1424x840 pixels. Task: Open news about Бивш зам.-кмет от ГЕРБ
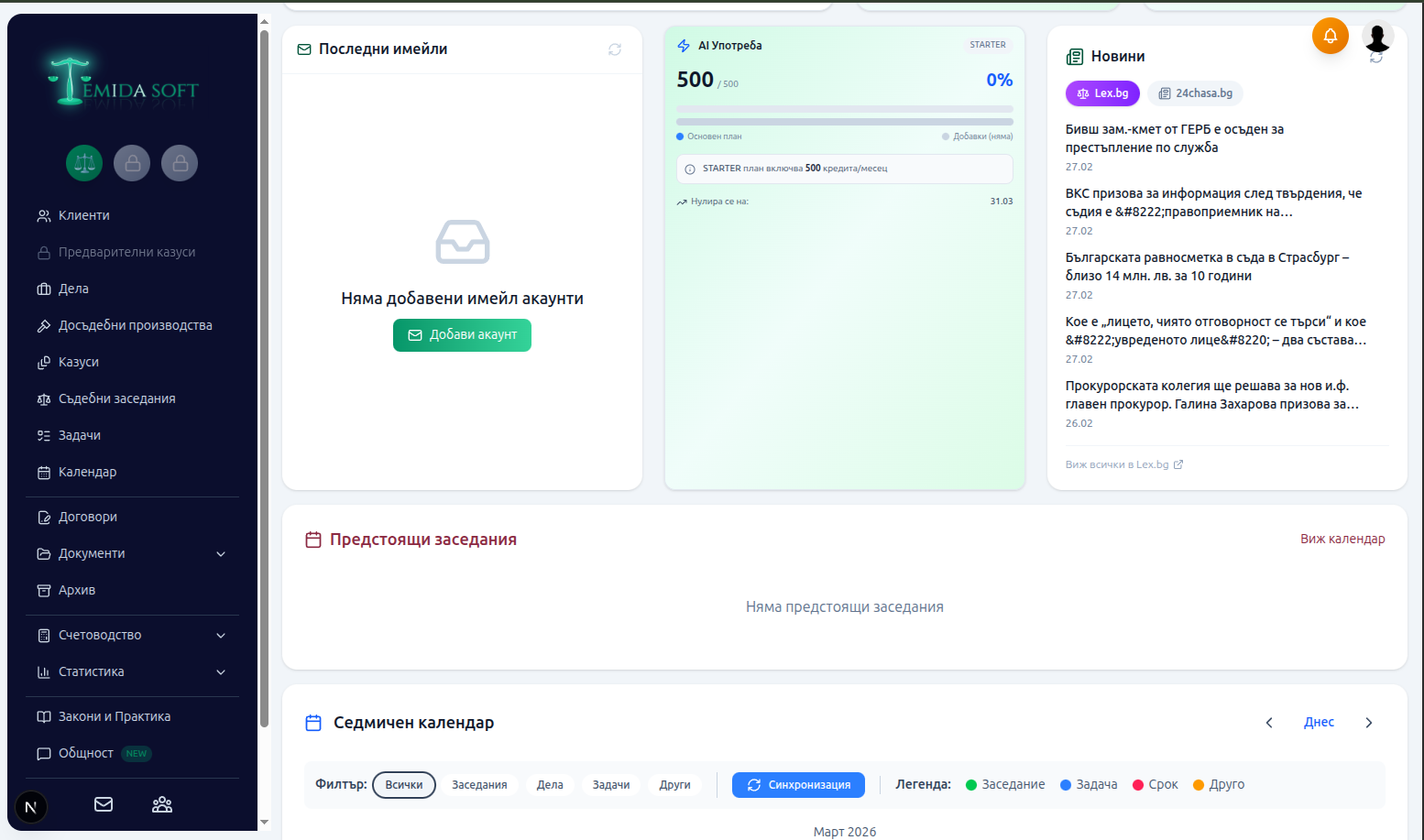click(1175, 138)
